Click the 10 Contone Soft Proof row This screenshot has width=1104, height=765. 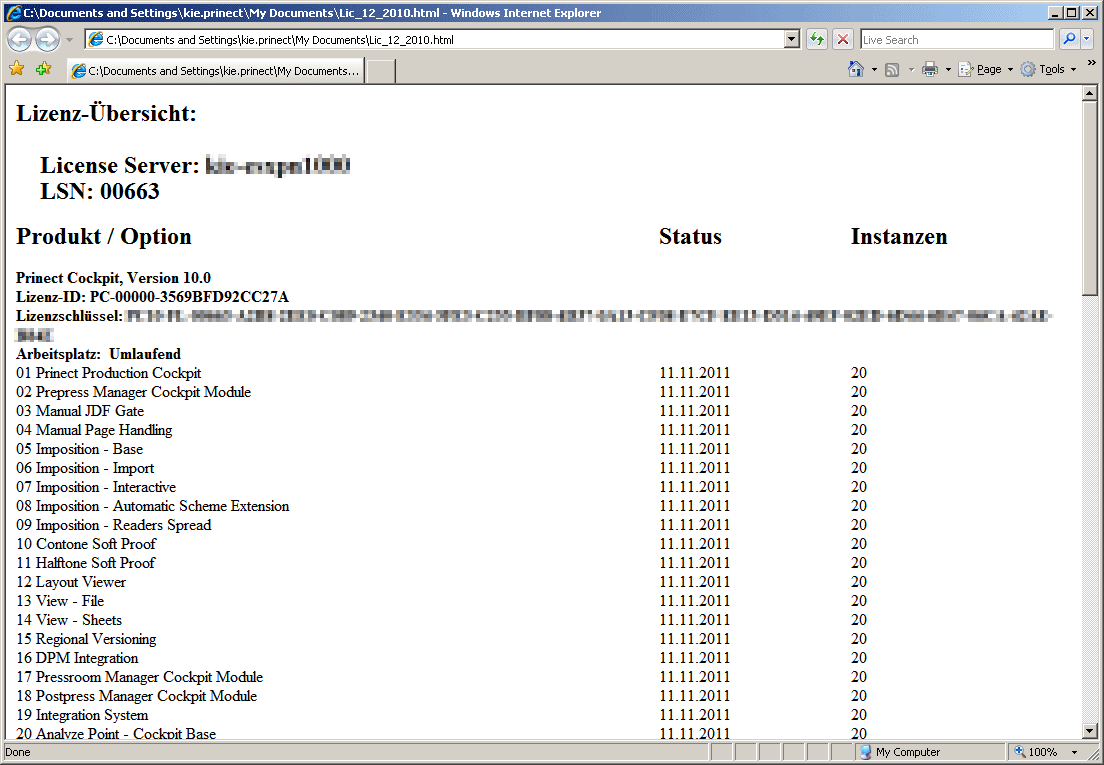pyautogui.click(x=87, y=543)
